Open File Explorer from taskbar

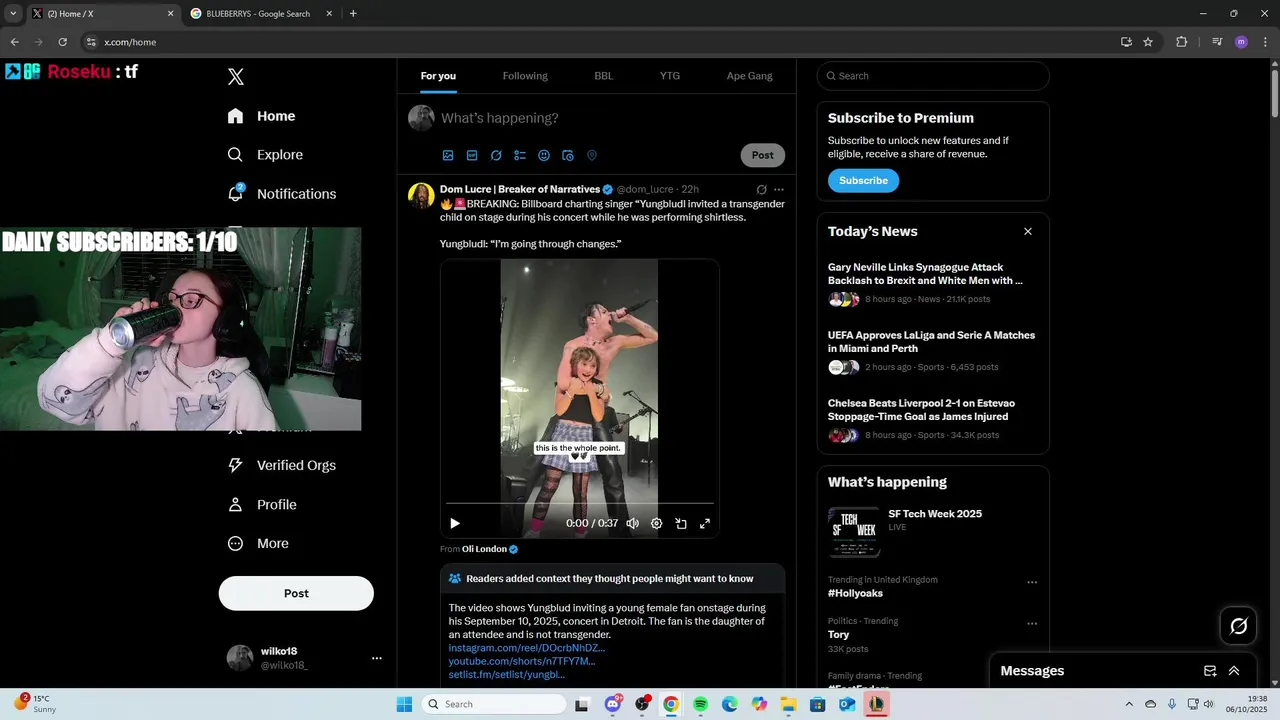(789, 704)
